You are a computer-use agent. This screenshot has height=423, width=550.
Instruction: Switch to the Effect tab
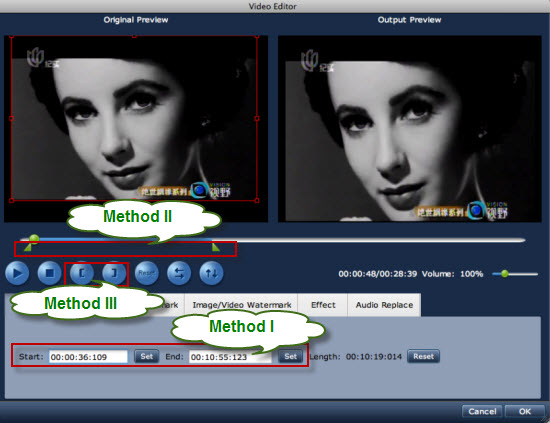pyautogui.click(x=323, y=305)
